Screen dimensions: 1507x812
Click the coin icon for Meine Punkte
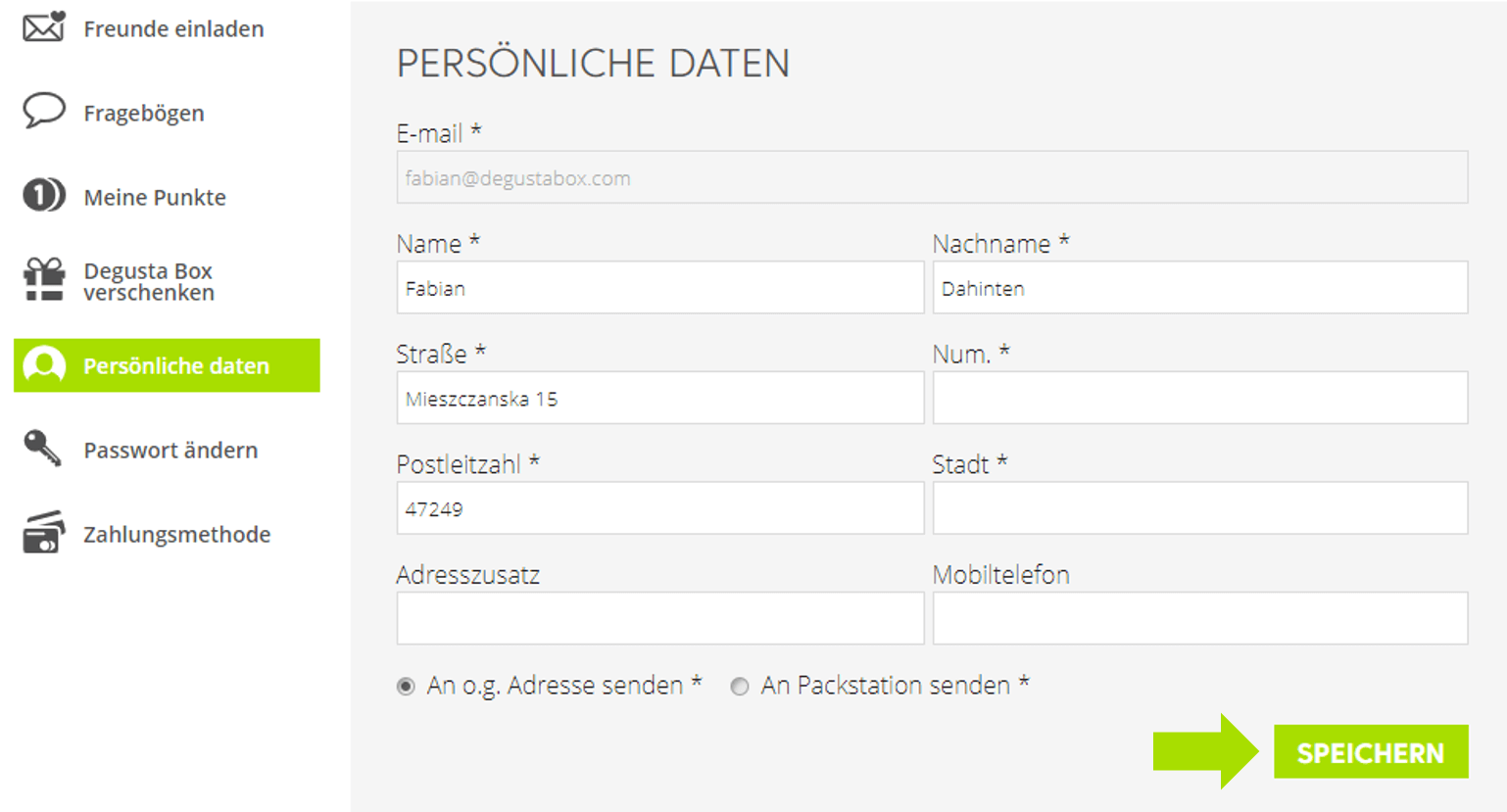[44, 196]
